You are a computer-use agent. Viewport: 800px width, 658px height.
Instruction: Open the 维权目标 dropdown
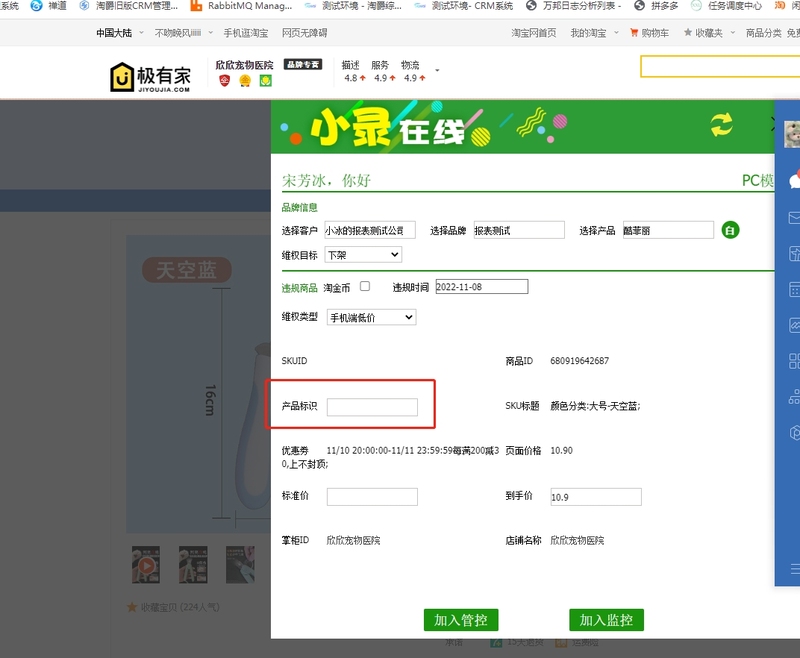[363, 255]
